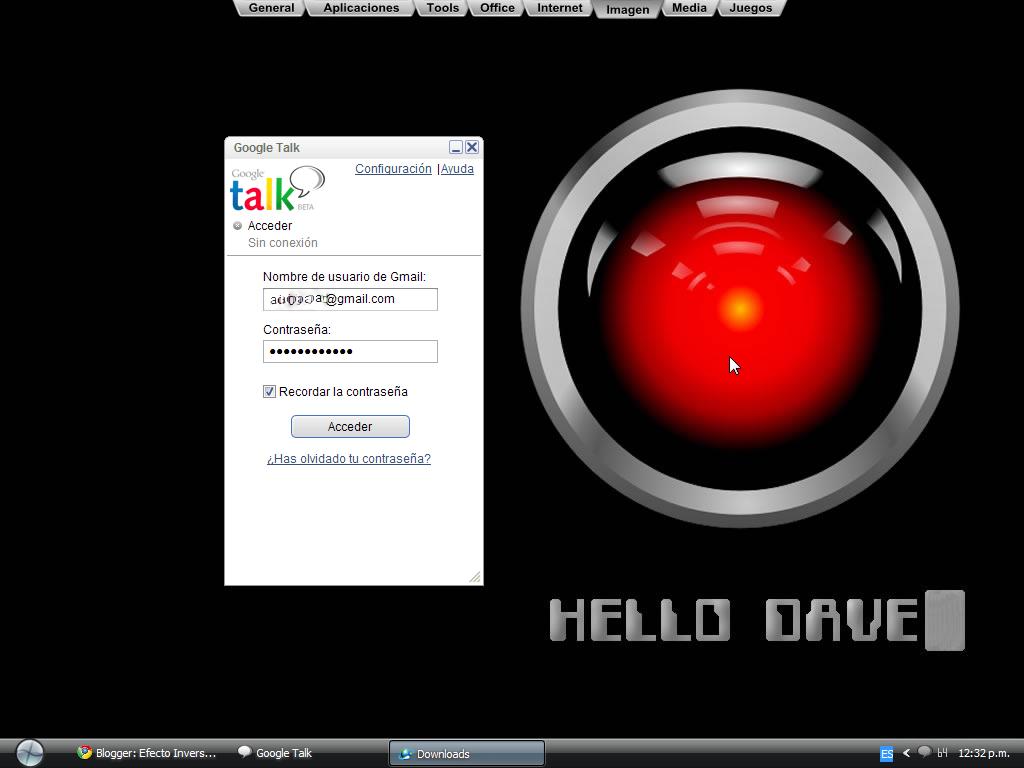Expand hidden system tray icons arrow
This screenshot has width=1024, height=768.
[906, 753]
